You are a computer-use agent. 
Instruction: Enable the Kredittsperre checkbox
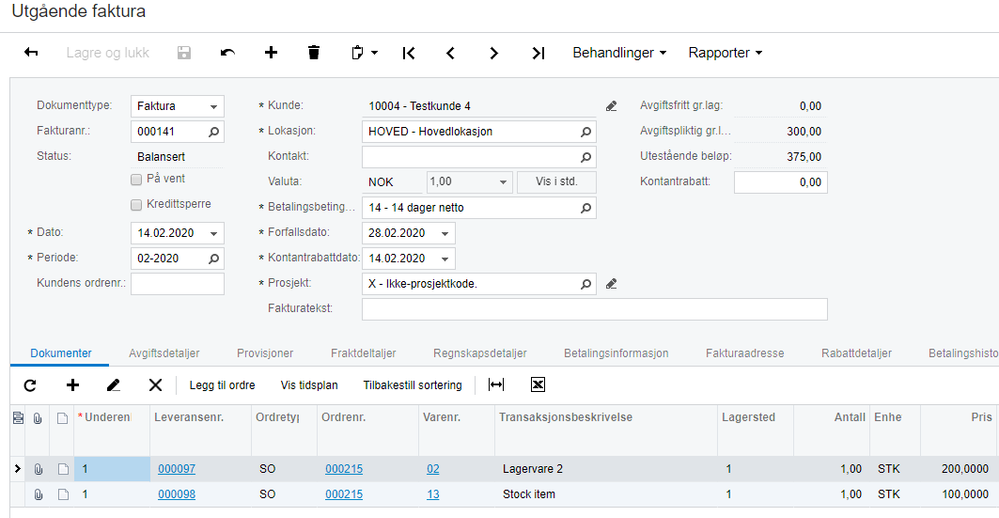(x=136, y=205)
